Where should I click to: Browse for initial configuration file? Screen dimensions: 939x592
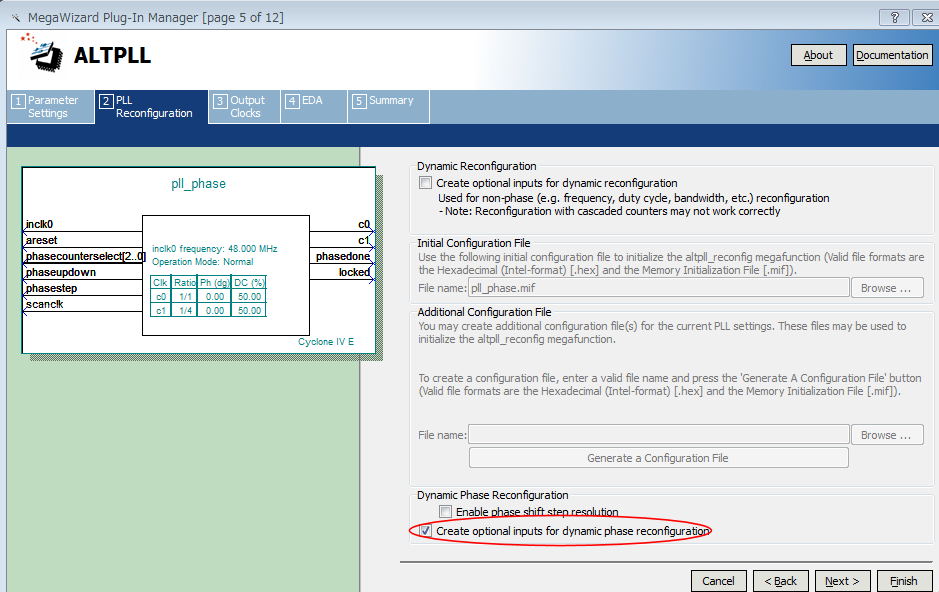click(x=886, y=288)
